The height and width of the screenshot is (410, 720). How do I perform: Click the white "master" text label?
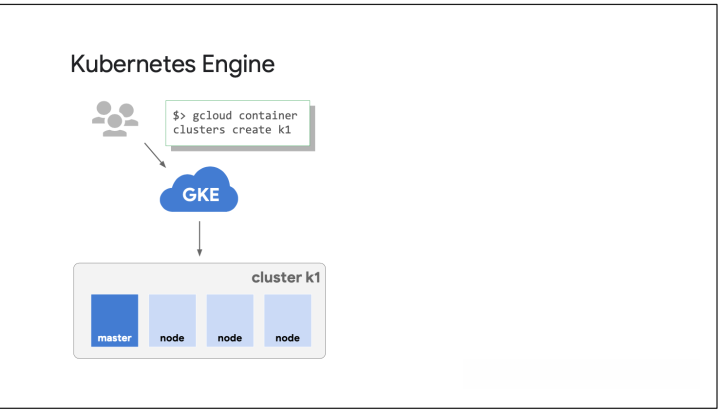[114, 338]
